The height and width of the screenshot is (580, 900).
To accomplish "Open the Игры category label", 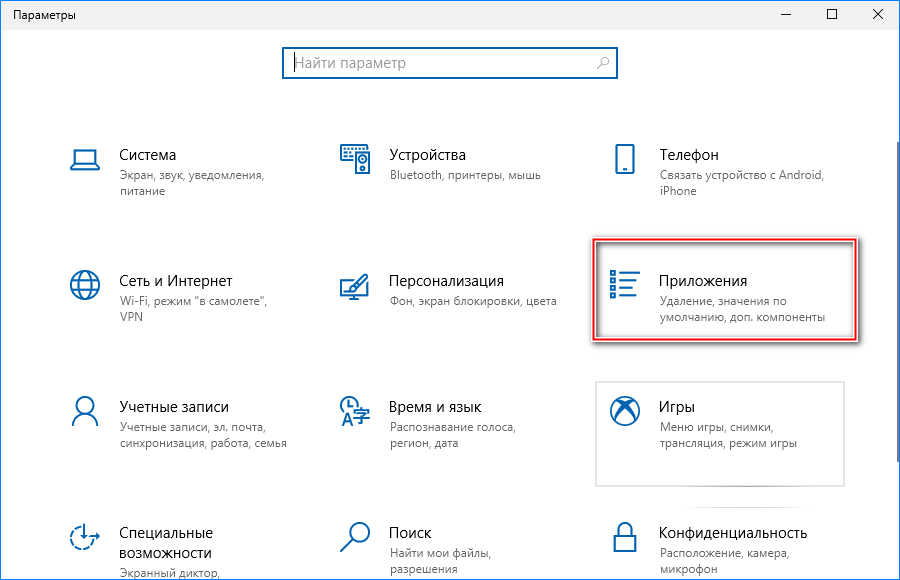I will 677,407.
